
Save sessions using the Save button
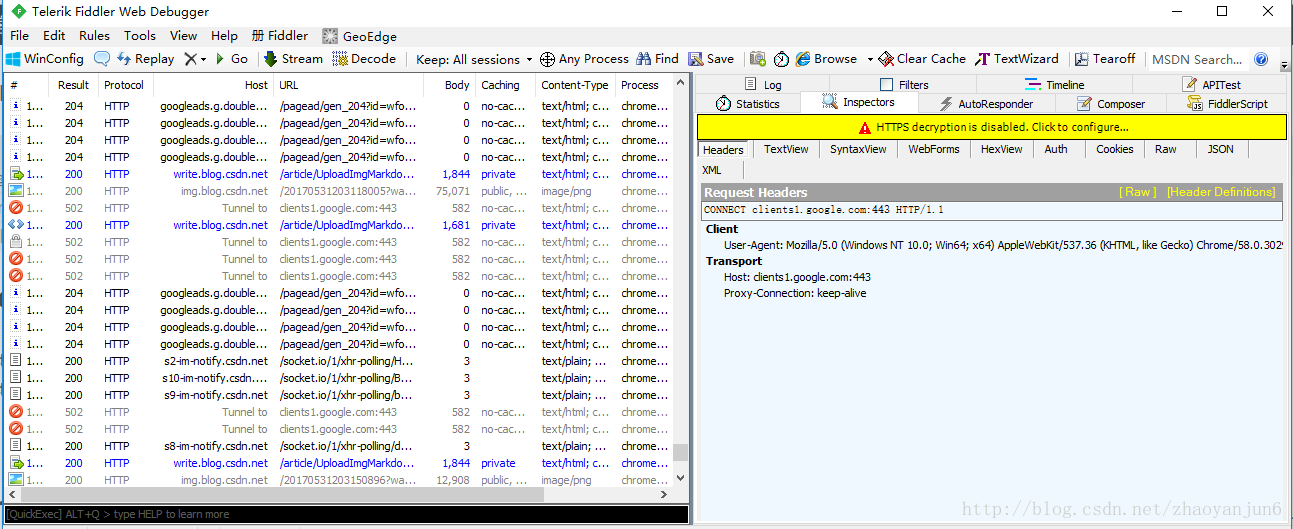[x=711, y=59]
